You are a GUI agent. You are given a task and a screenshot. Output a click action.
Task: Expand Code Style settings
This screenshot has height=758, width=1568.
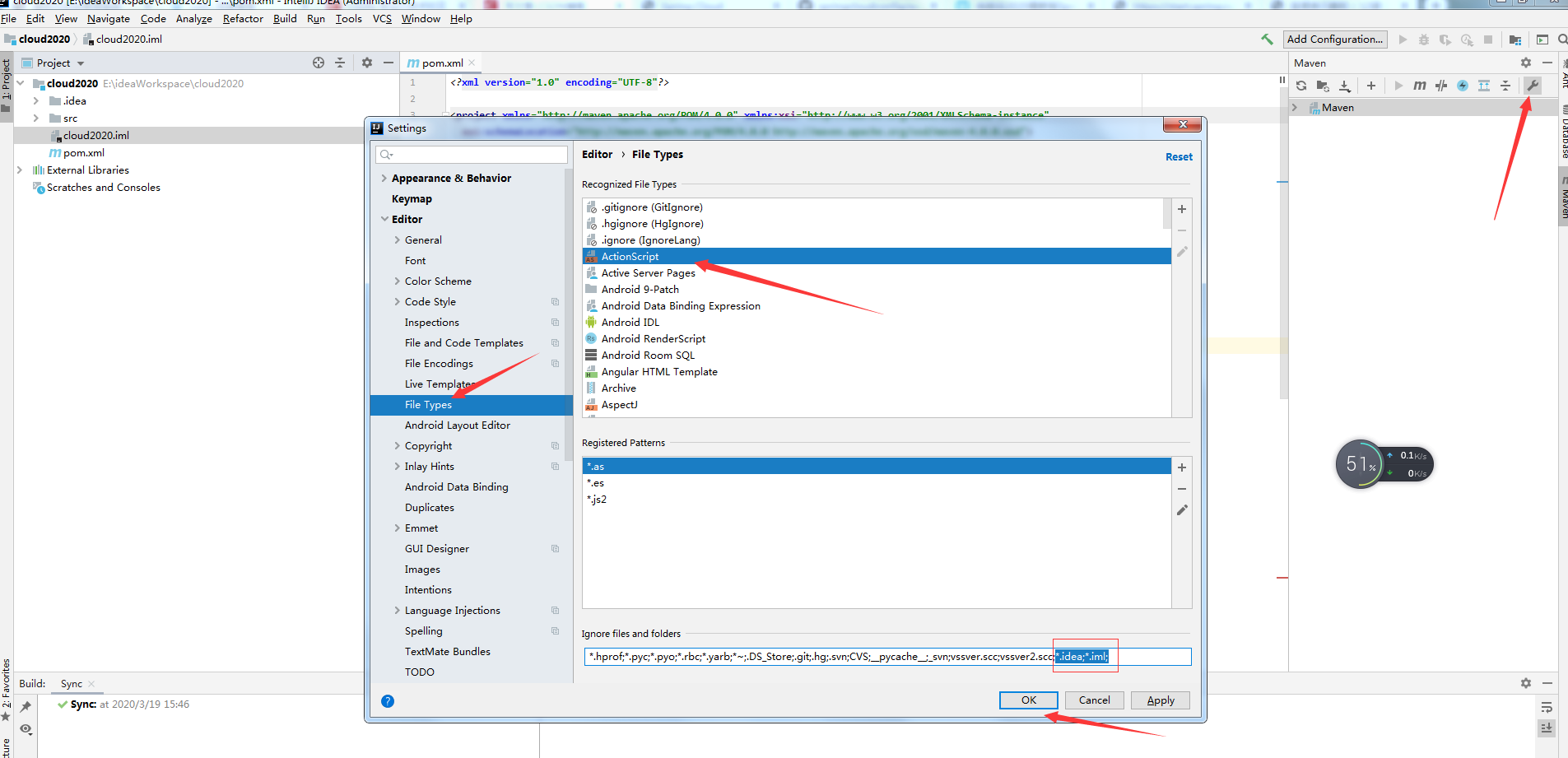pos(398,301)
